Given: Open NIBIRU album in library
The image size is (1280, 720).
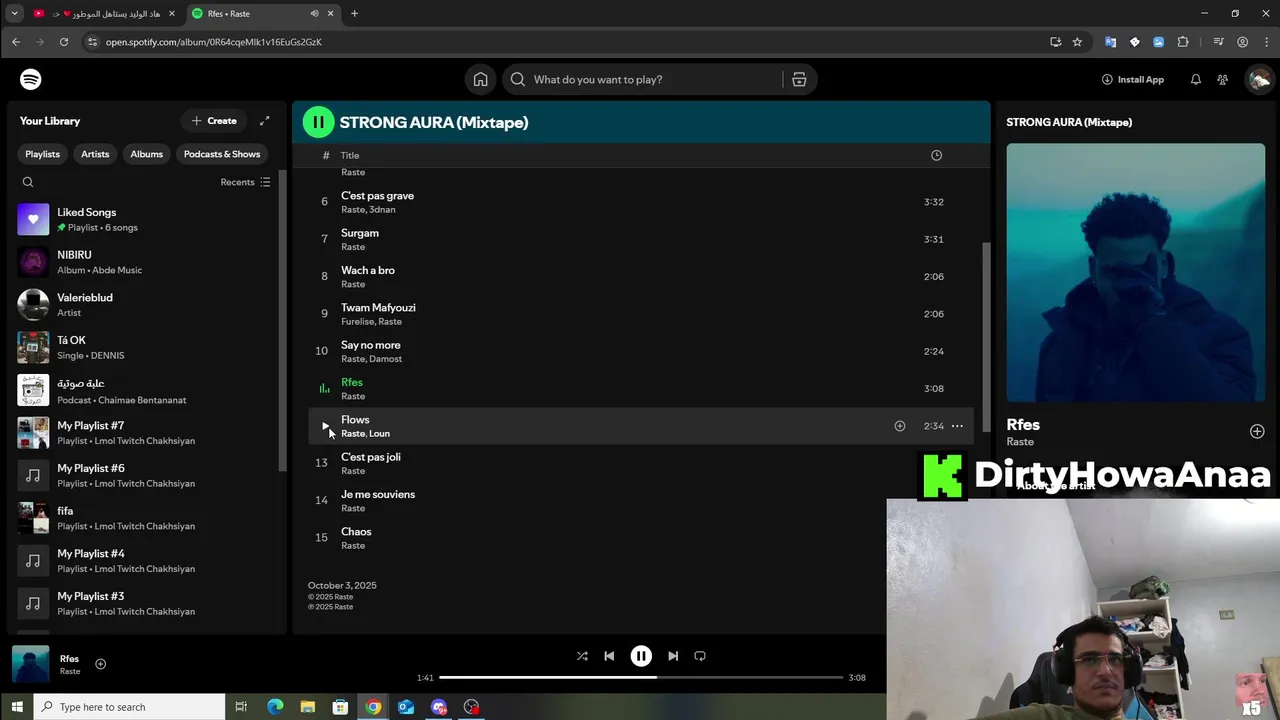Looking at the screenshot, I should click(146, 262).
